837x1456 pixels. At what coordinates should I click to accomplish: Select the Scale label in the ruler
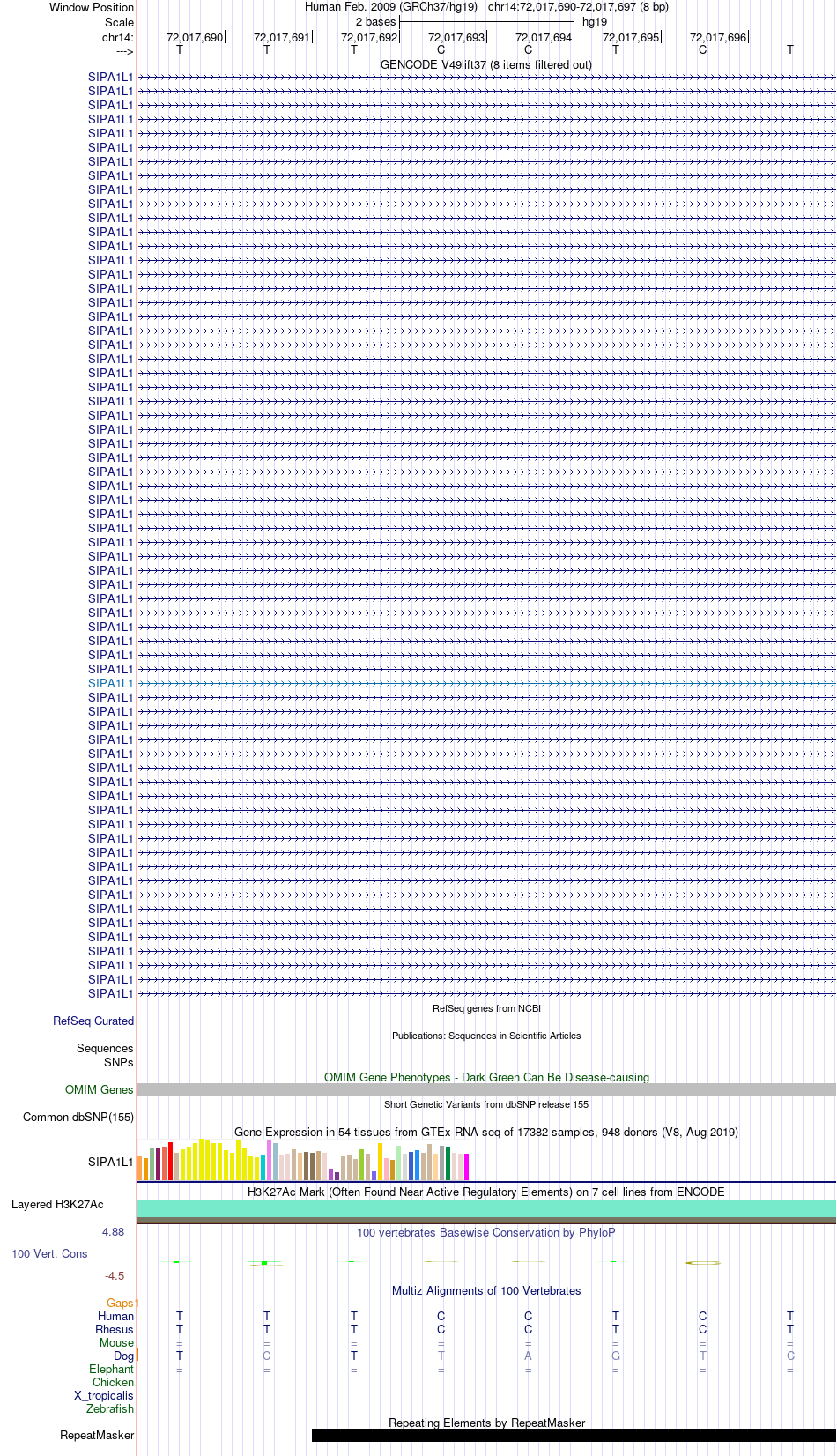(x=119, y=22)
